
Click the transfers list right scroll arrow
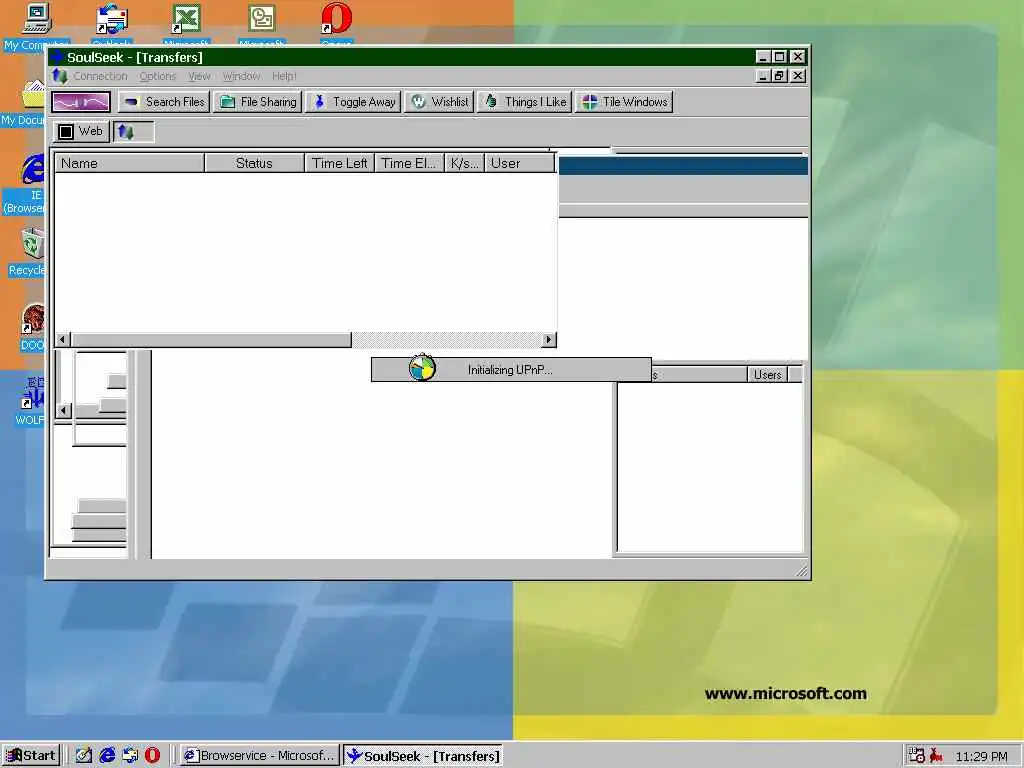549,340
